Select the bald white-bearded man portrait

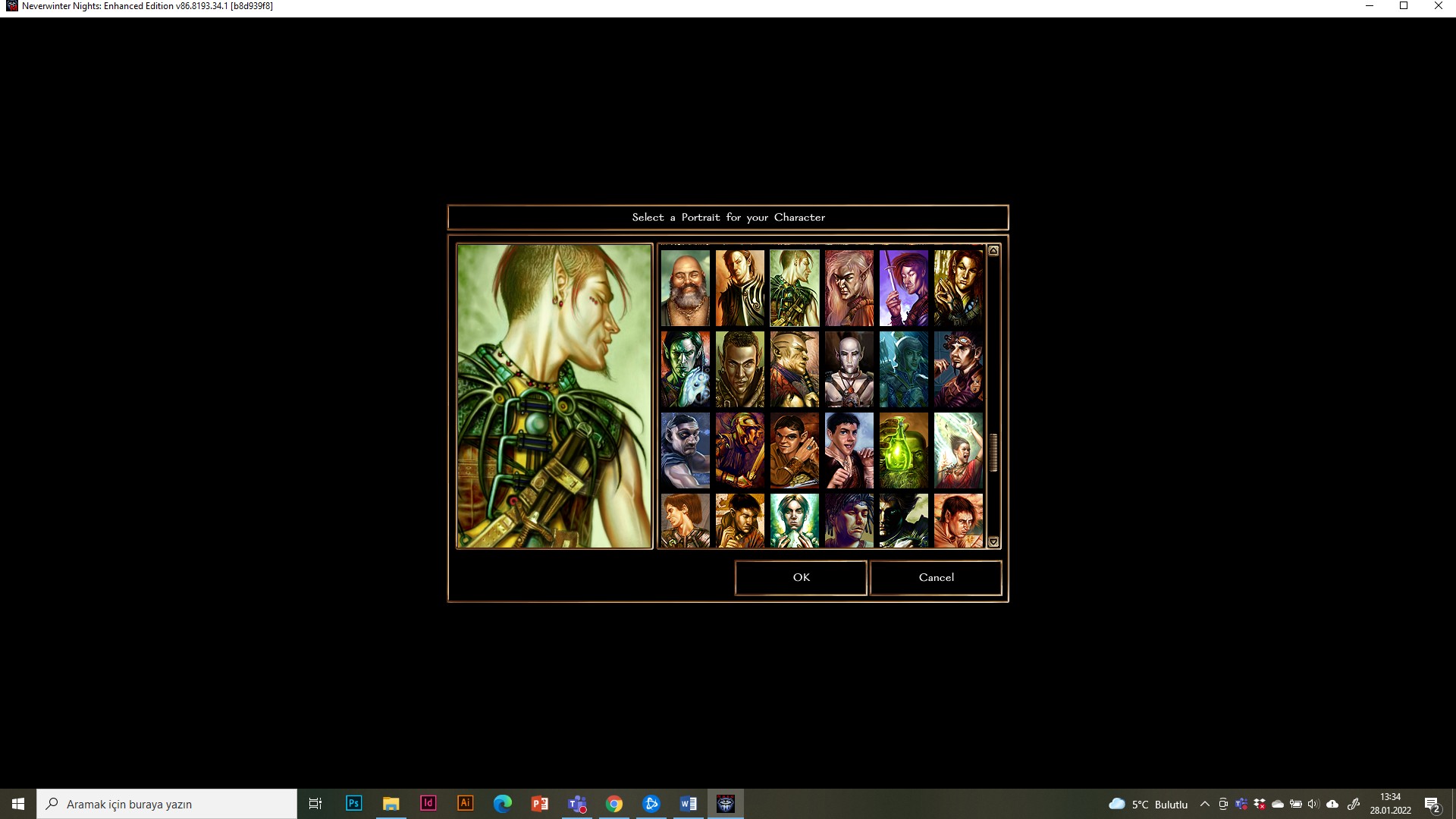click(x=685, y=288)
